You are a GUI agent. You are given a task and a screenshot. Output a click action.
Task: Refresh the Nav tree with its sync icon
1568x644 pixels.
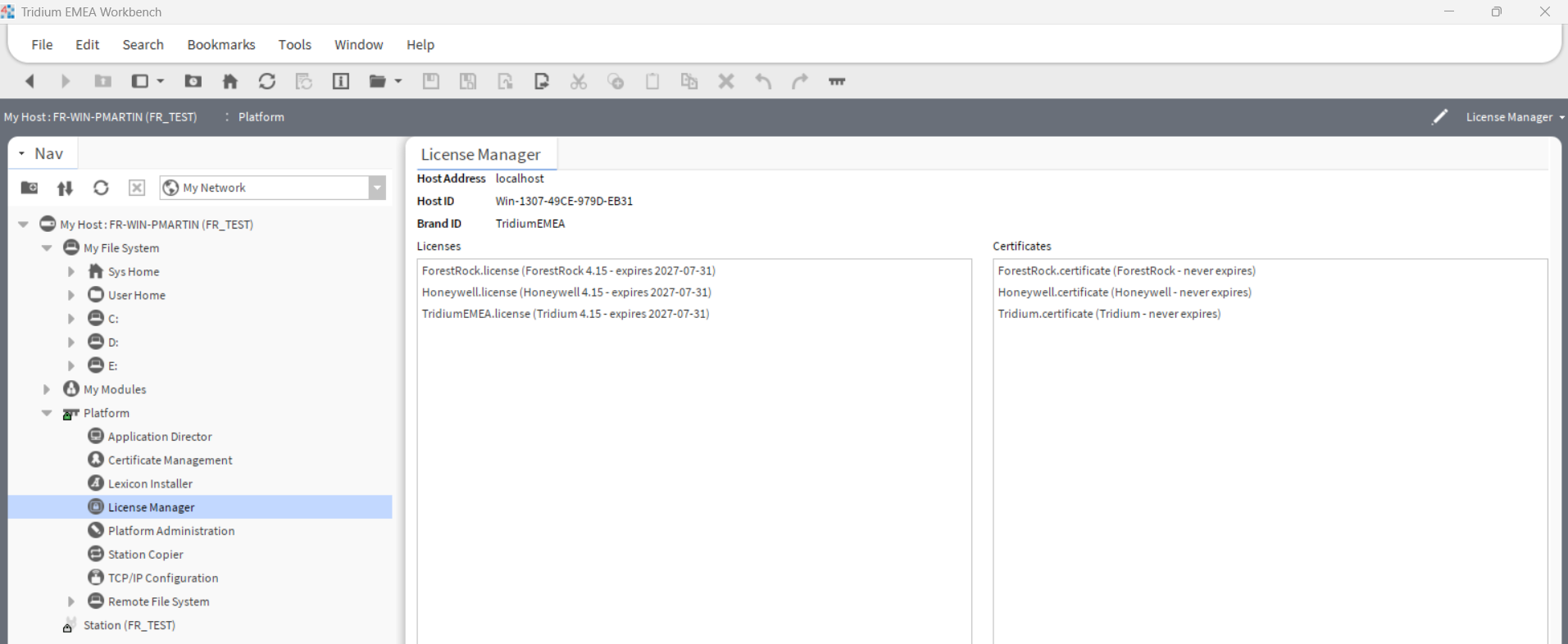tap(101, 188)
